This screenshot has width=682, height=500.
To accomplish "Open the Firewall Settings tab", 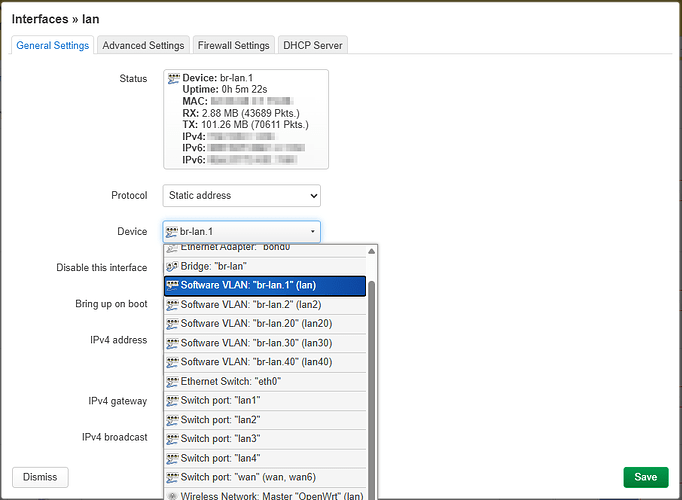I will click(232, 45).
